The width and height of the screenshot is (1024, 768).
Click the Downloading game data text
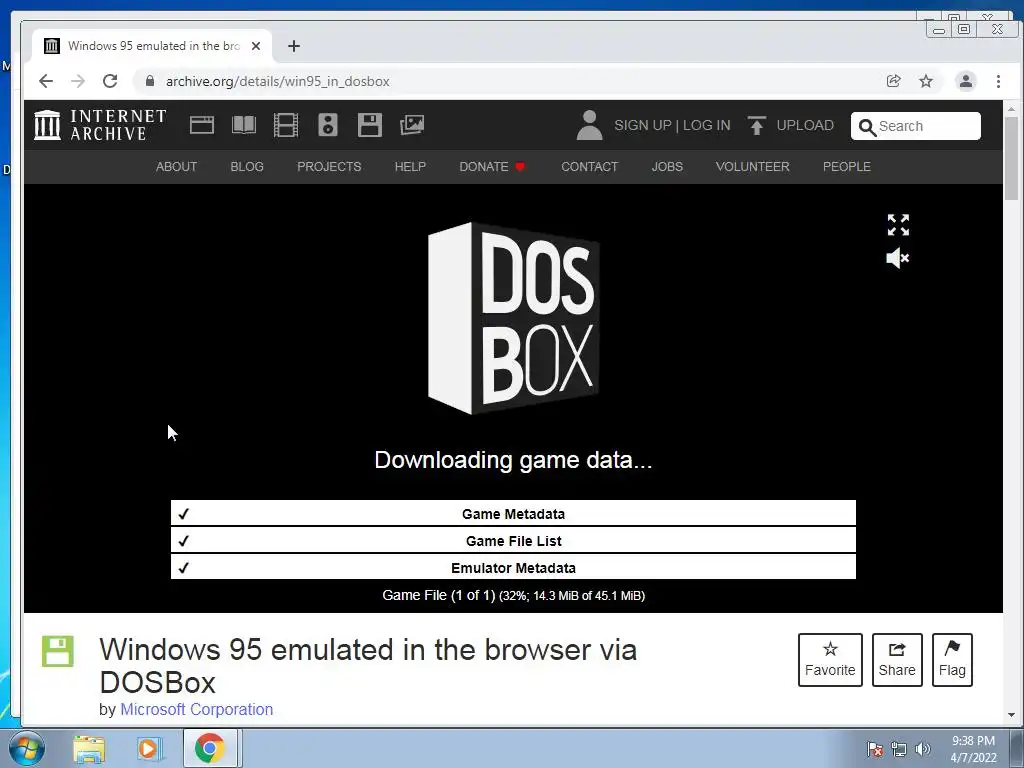pyautogui.click(x=513, y=460)
